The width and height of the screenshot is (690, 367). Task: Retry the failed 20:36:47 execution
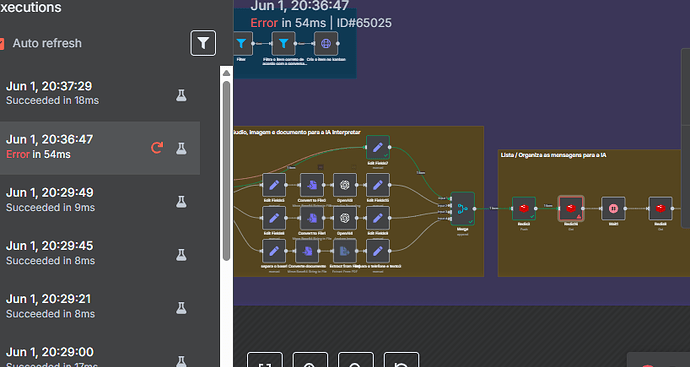[157, 148]
